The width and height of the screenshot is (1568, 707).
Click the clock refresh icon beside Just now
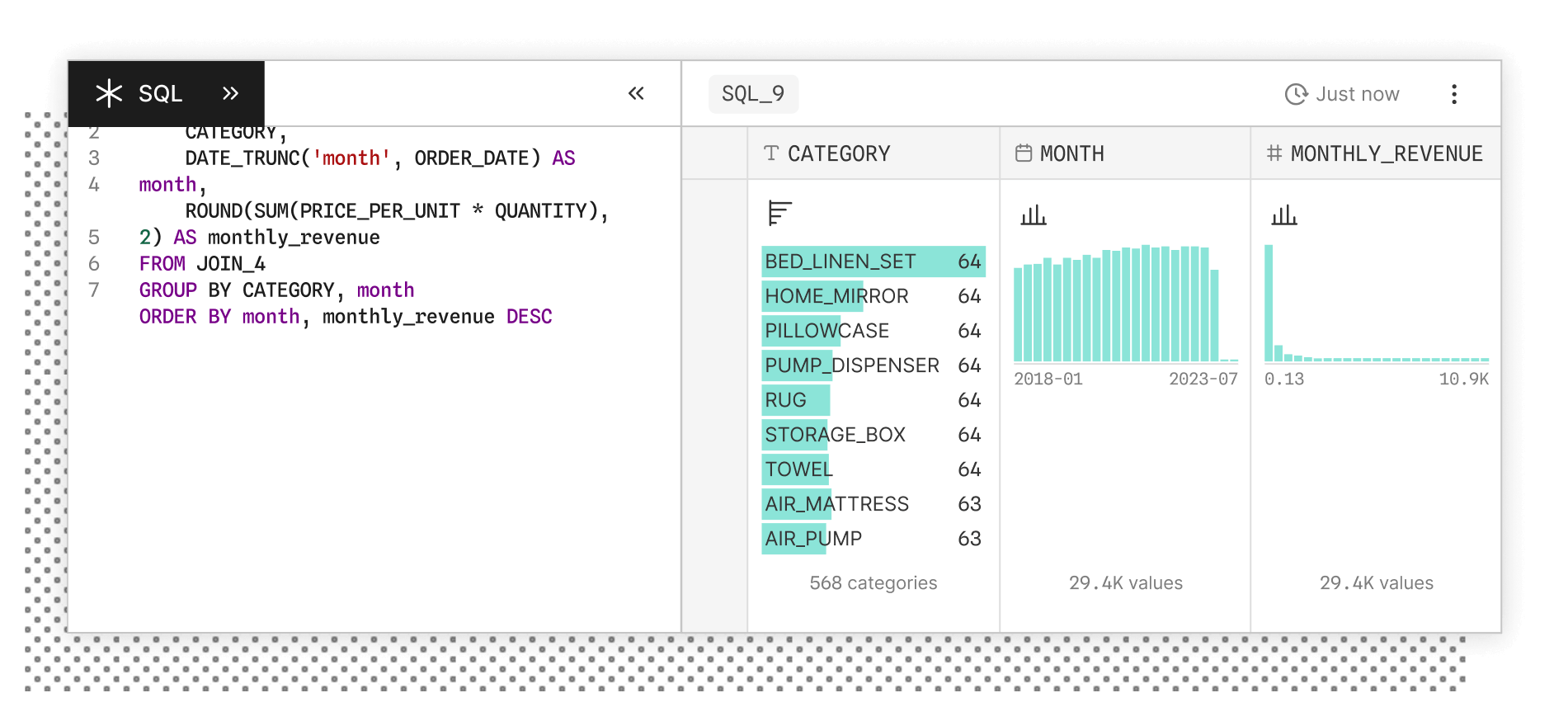(x=1296, y=94)
